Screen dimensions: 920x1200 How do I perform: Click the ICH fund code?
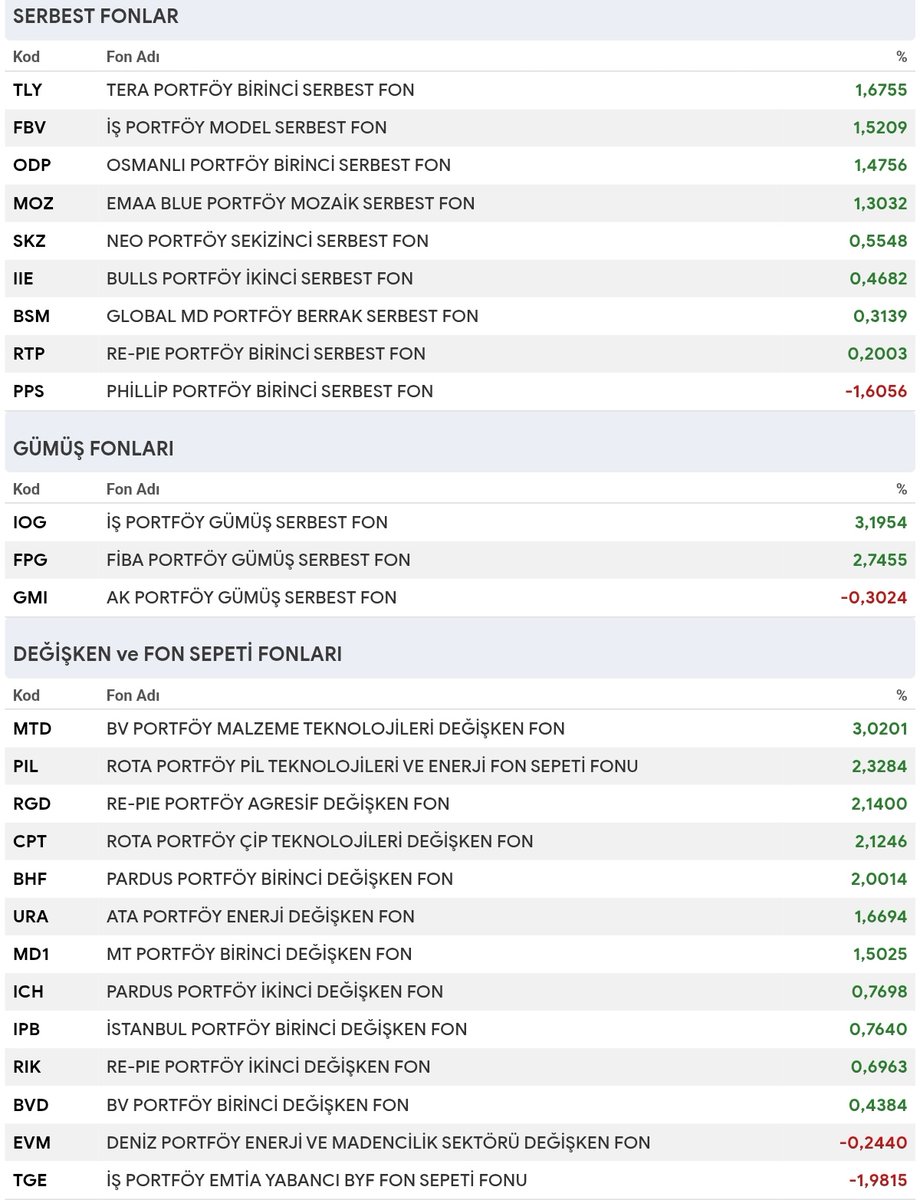click(28, 992)
